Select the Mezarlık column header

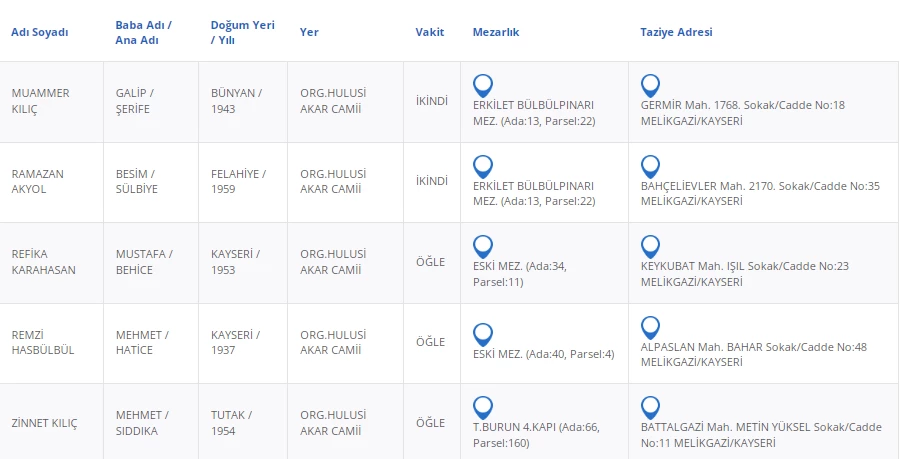496,32
